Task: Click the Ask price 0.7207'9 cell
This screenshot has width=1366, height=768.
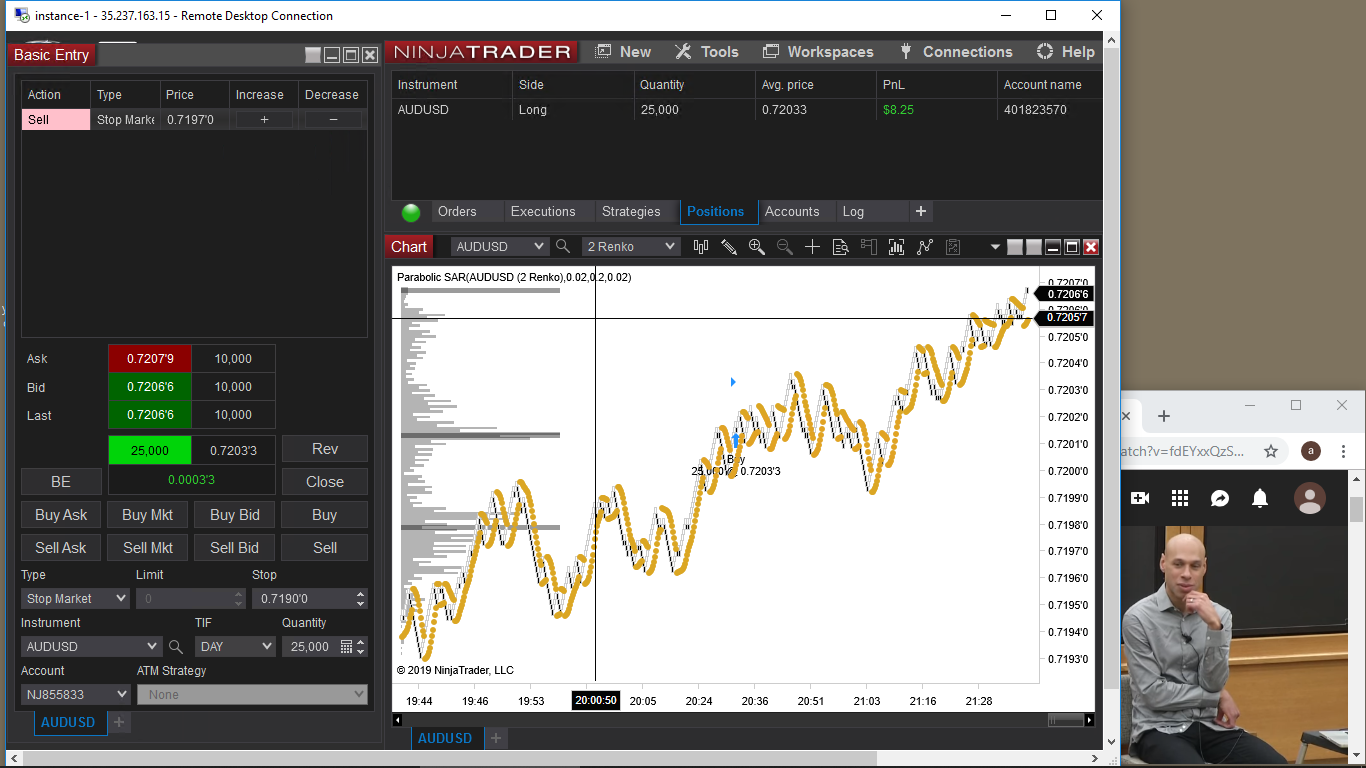Action: [149, 359]
